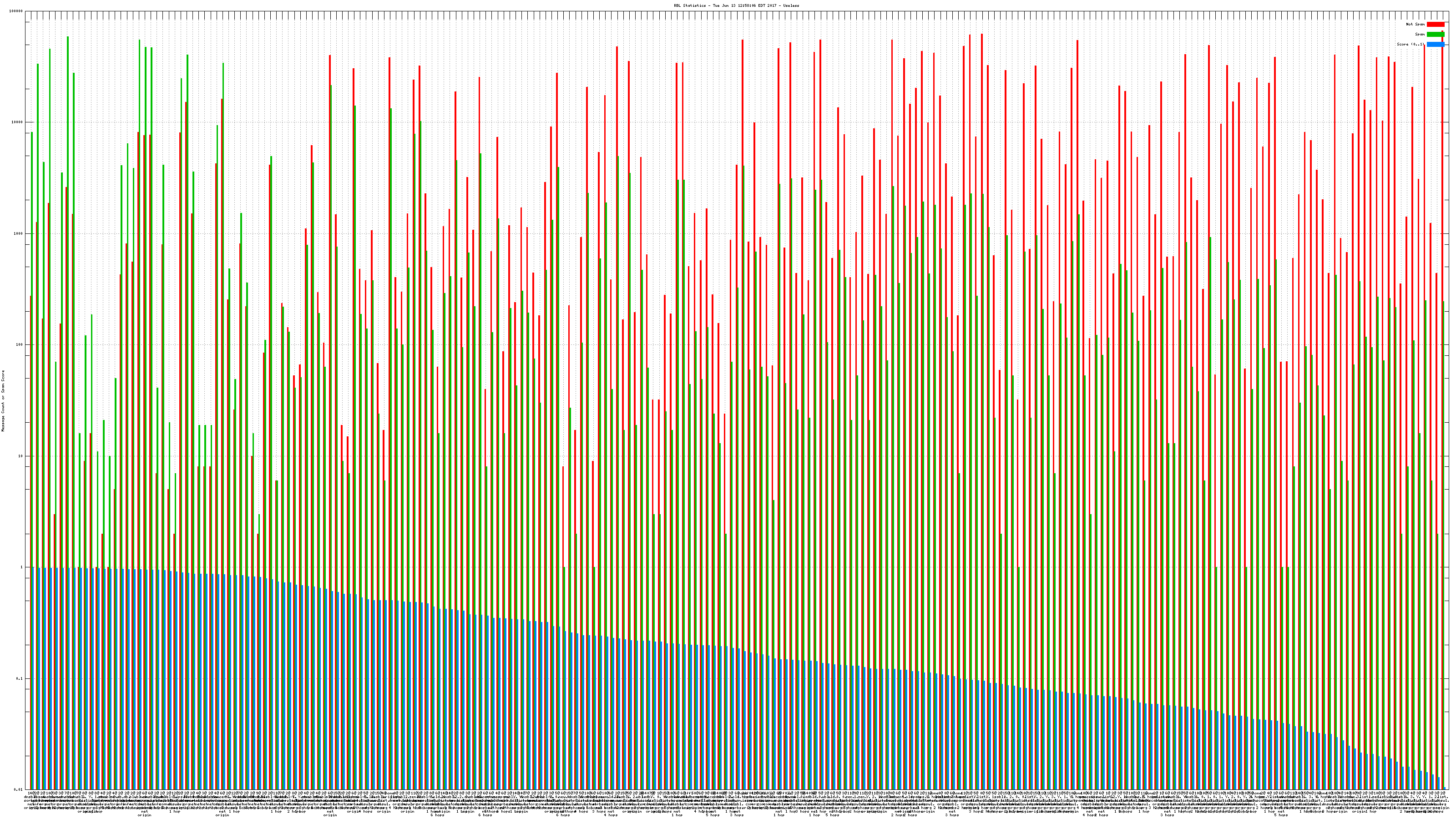Click the 0.01 y-axis tick label
The image size is (1456, 819).
click(19, 789)
